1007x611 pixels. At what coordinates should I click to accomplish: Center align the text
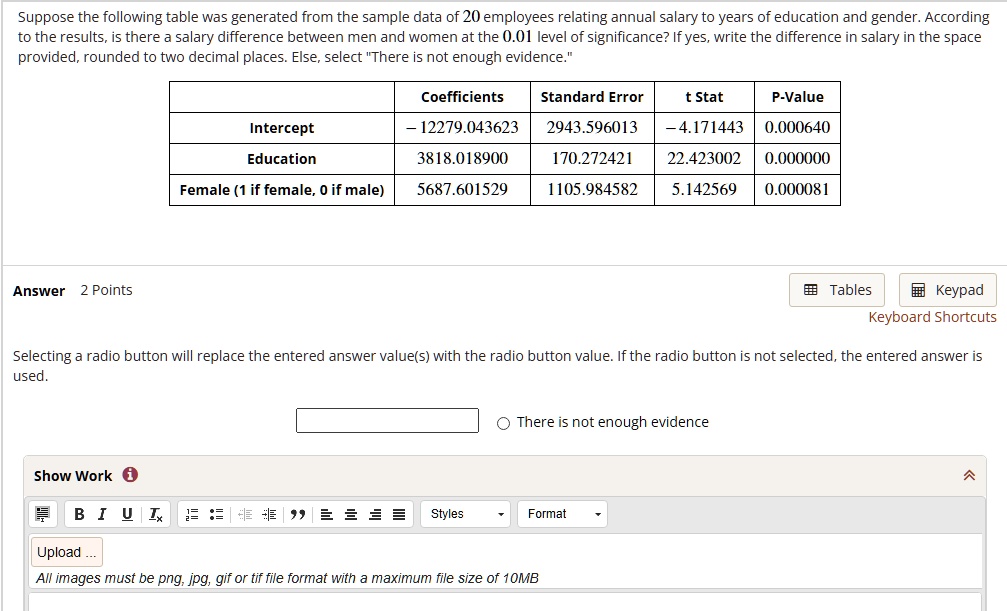click(349, 514)
